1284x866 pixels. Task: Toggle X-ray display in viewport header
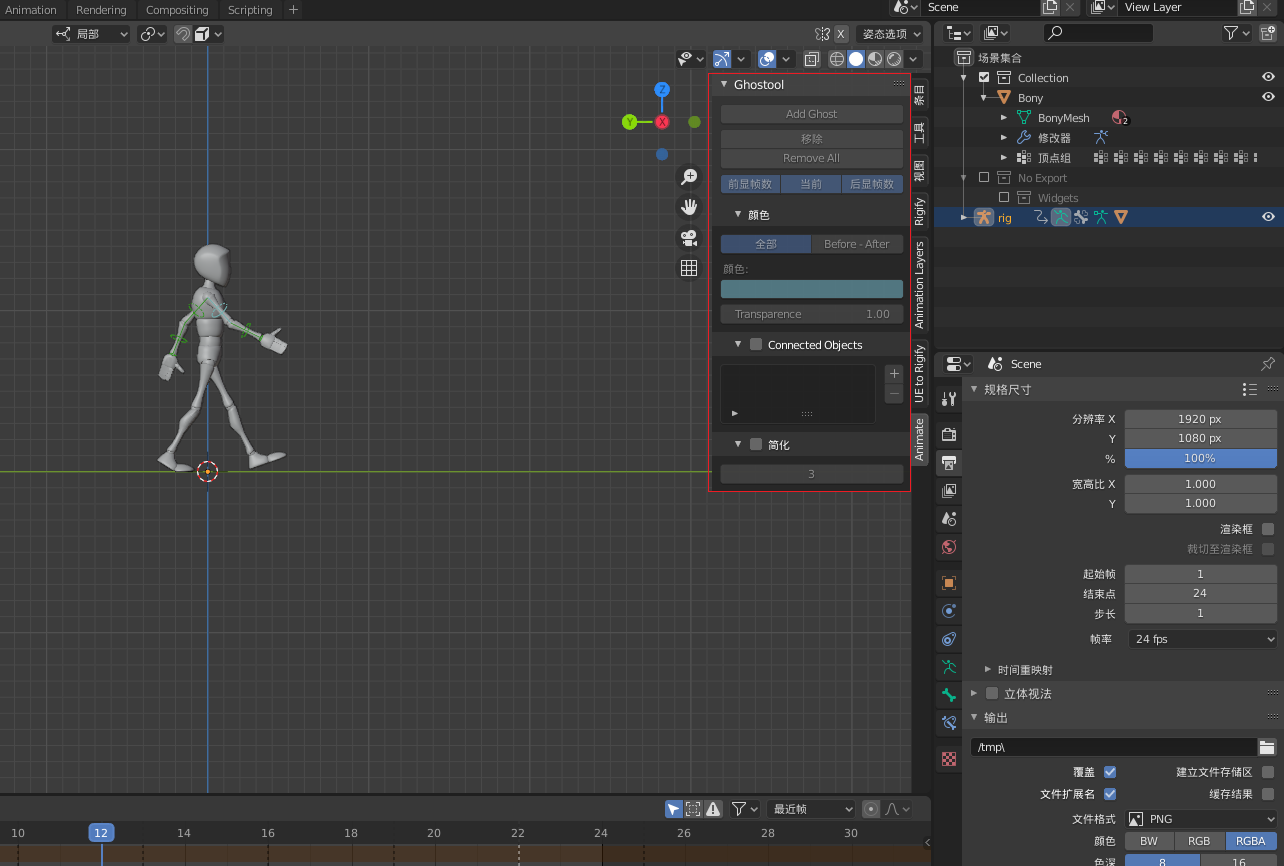(812, 60)
